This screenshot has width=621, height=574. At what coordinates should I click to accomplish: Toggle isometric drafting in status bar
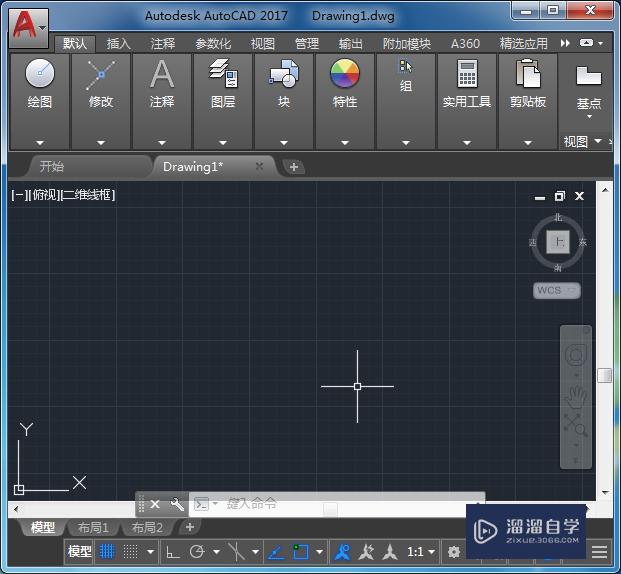click(236, 551)
